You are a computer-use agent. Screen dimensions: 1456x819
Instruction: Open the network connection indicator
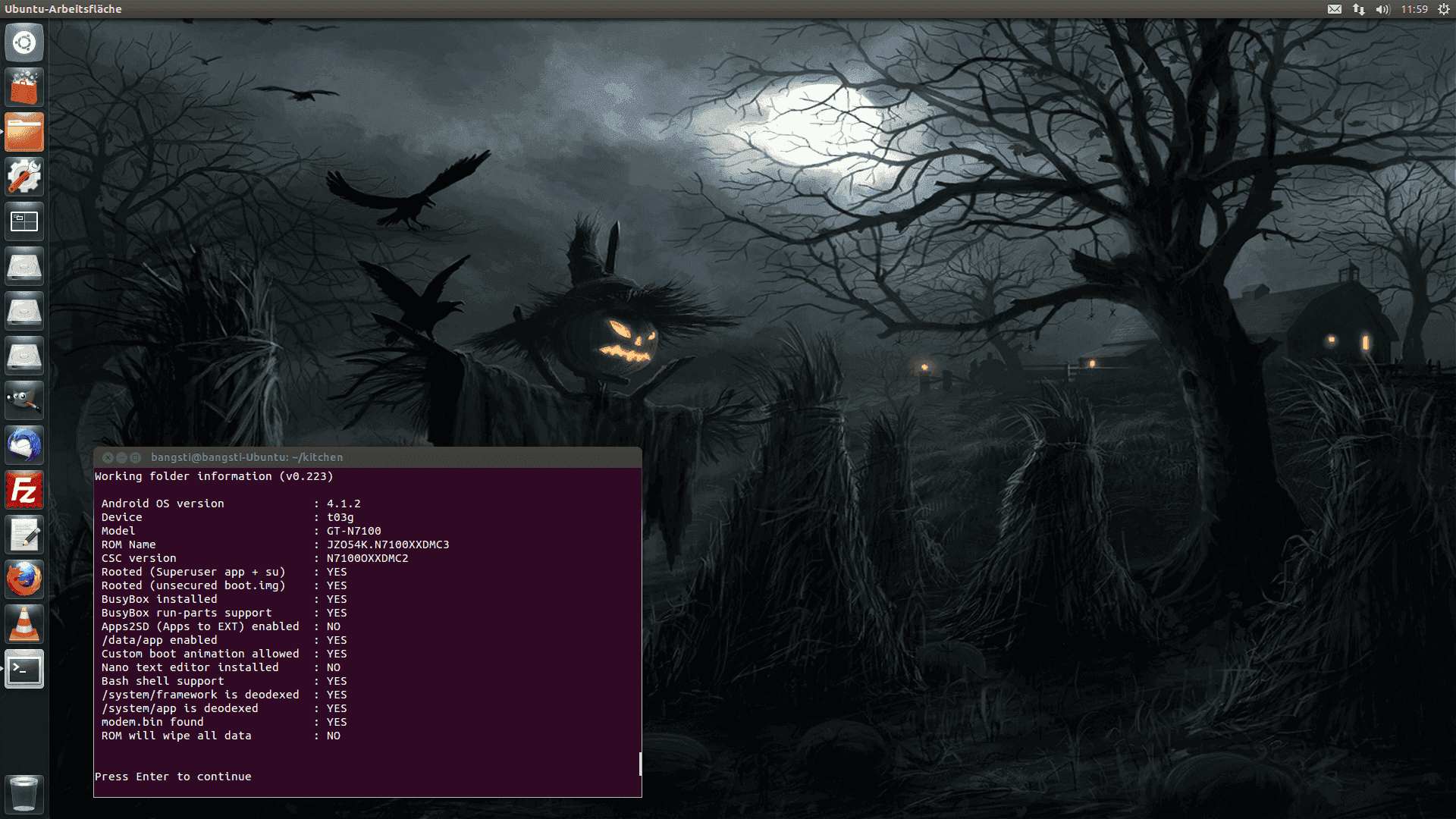coord(1359,9)
